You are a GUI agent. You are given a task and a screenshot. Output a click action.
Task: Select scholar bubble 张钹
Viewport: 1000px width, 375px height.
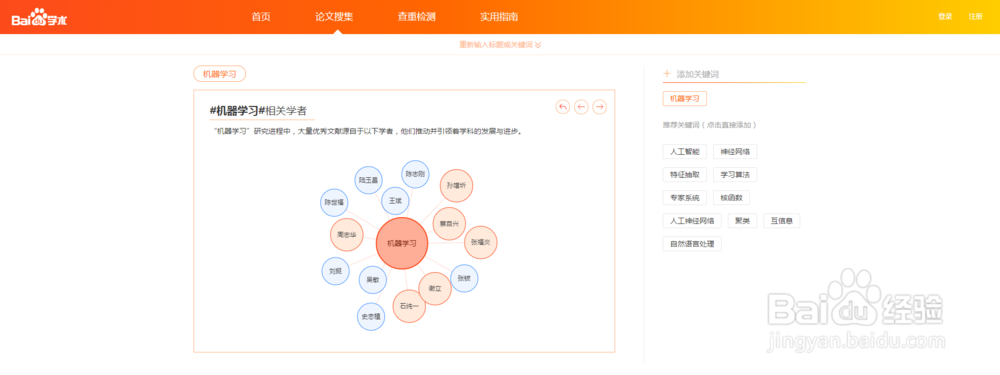(464, 279)
